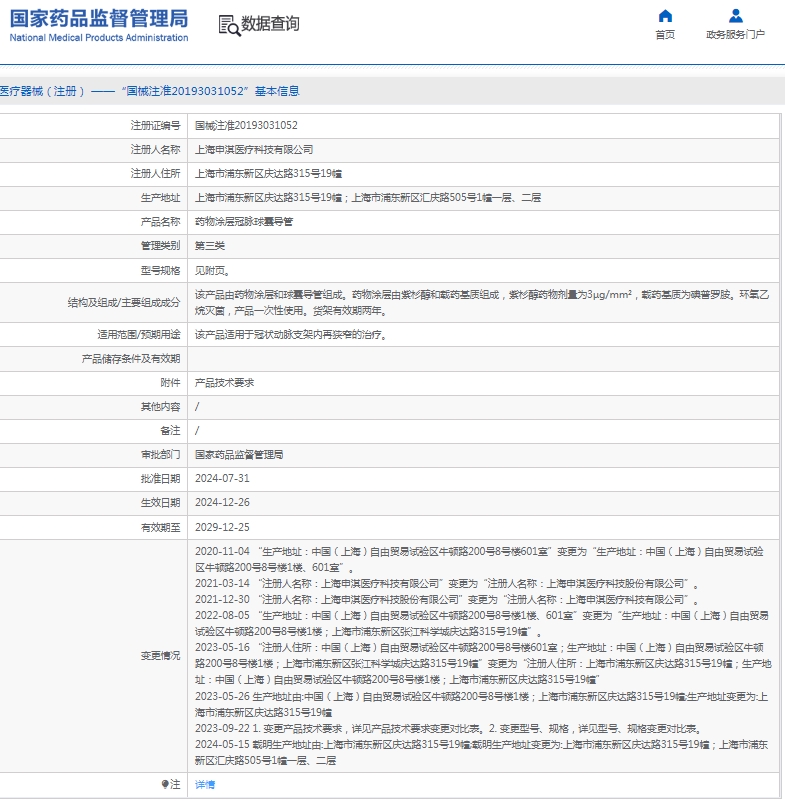Click the 其他内容 row label
Viewport: 785px width, 805px height.
tap(161, 407)
